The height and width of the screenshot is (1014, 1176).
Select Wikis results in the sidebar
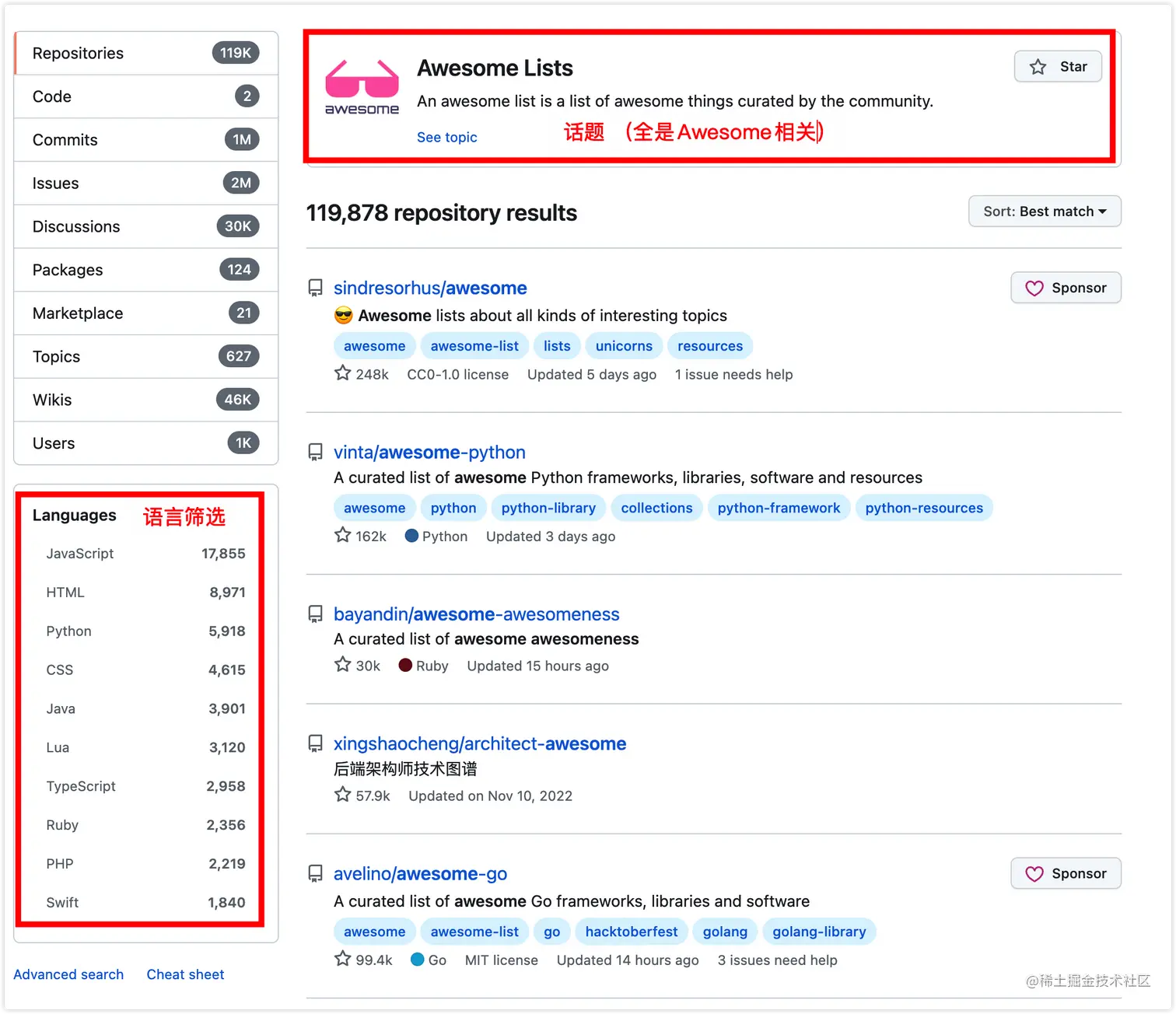tap(146, 400)
